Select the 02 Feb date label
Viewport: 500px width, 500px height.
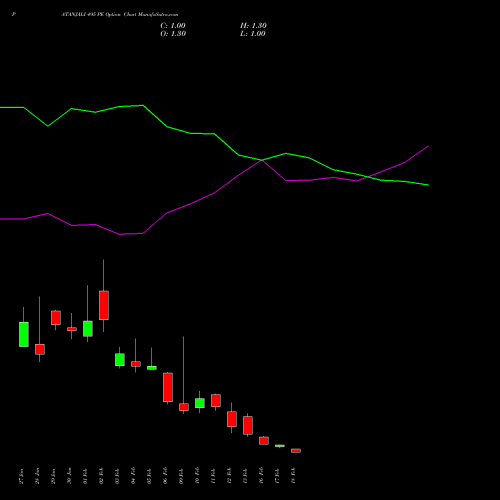point(101,476)
